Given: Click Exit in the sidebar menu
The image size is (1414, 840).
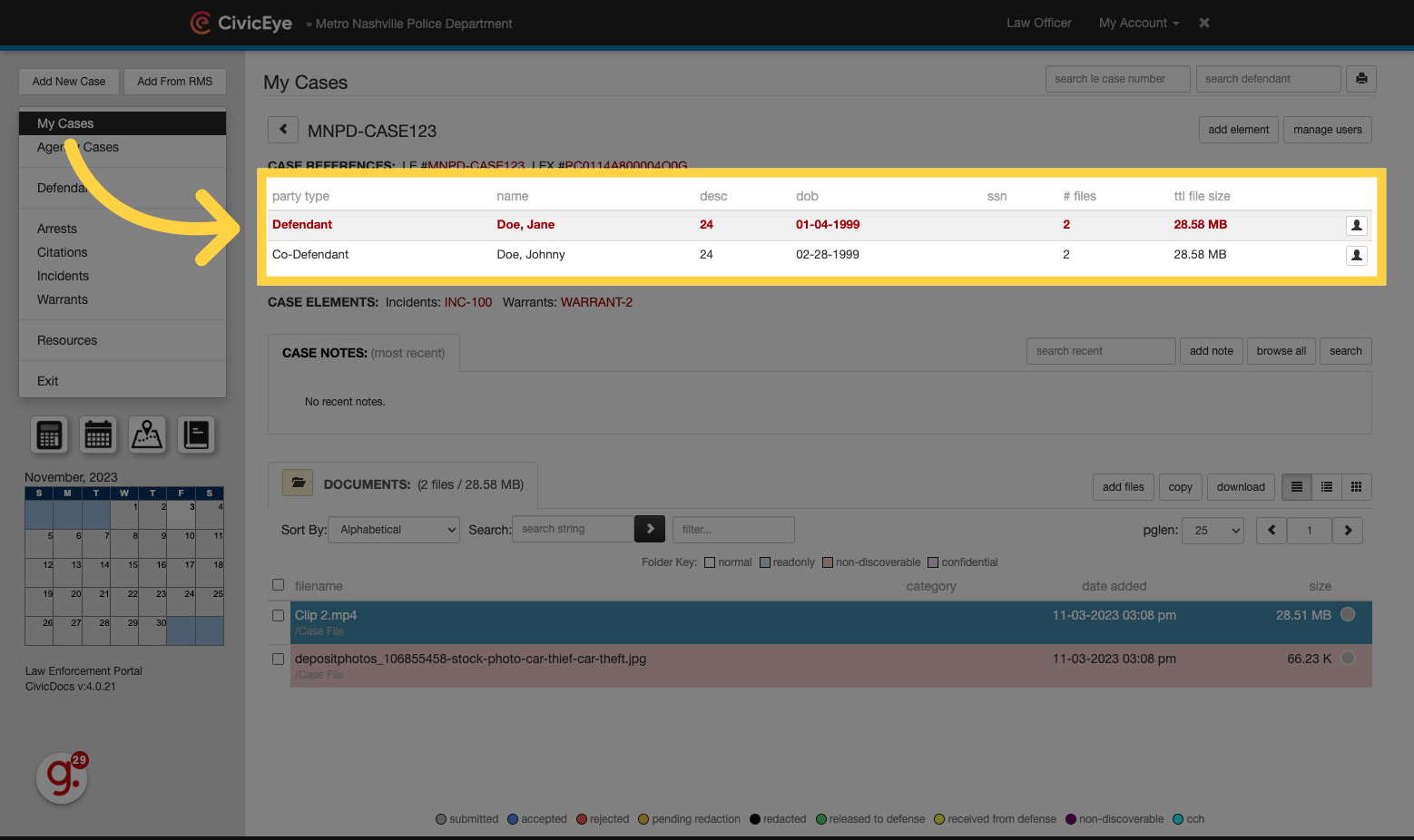Looking at the screenshot, I should click(x=47, y=381).
